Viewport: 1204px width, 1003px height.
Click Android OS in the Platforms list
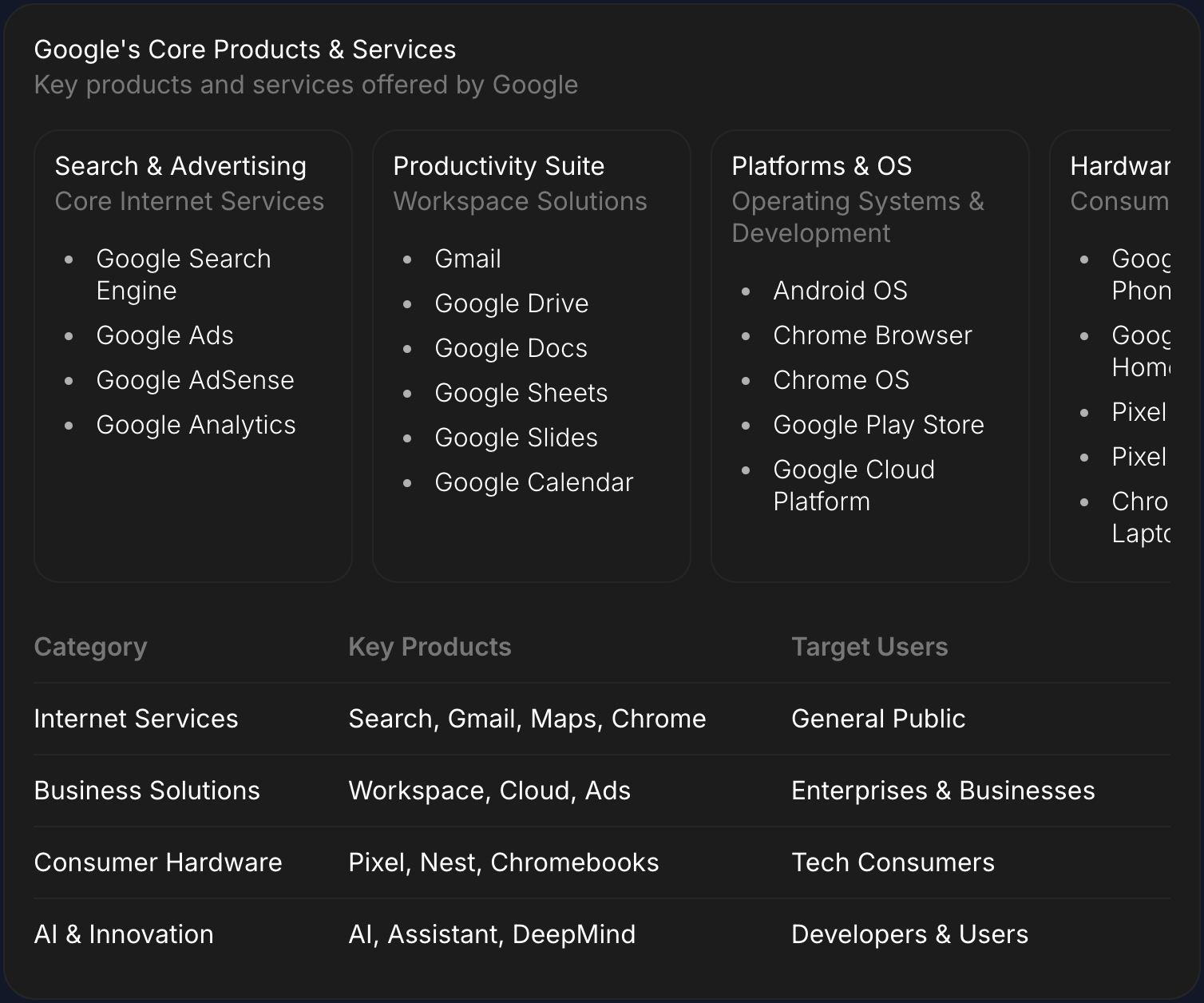click(x=840, y=291)
